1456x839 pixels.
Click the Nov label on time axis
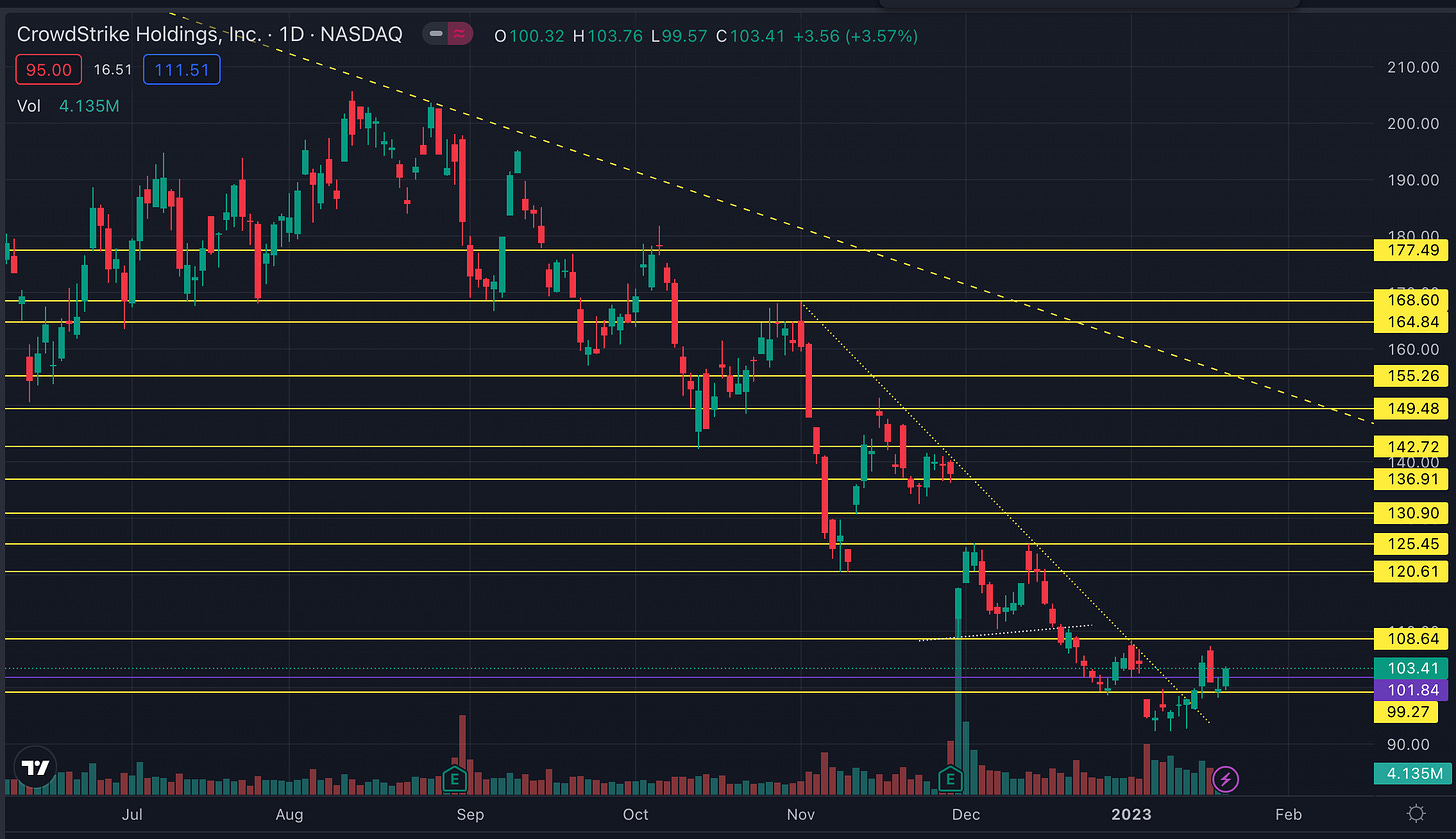(x=800, y=815)
